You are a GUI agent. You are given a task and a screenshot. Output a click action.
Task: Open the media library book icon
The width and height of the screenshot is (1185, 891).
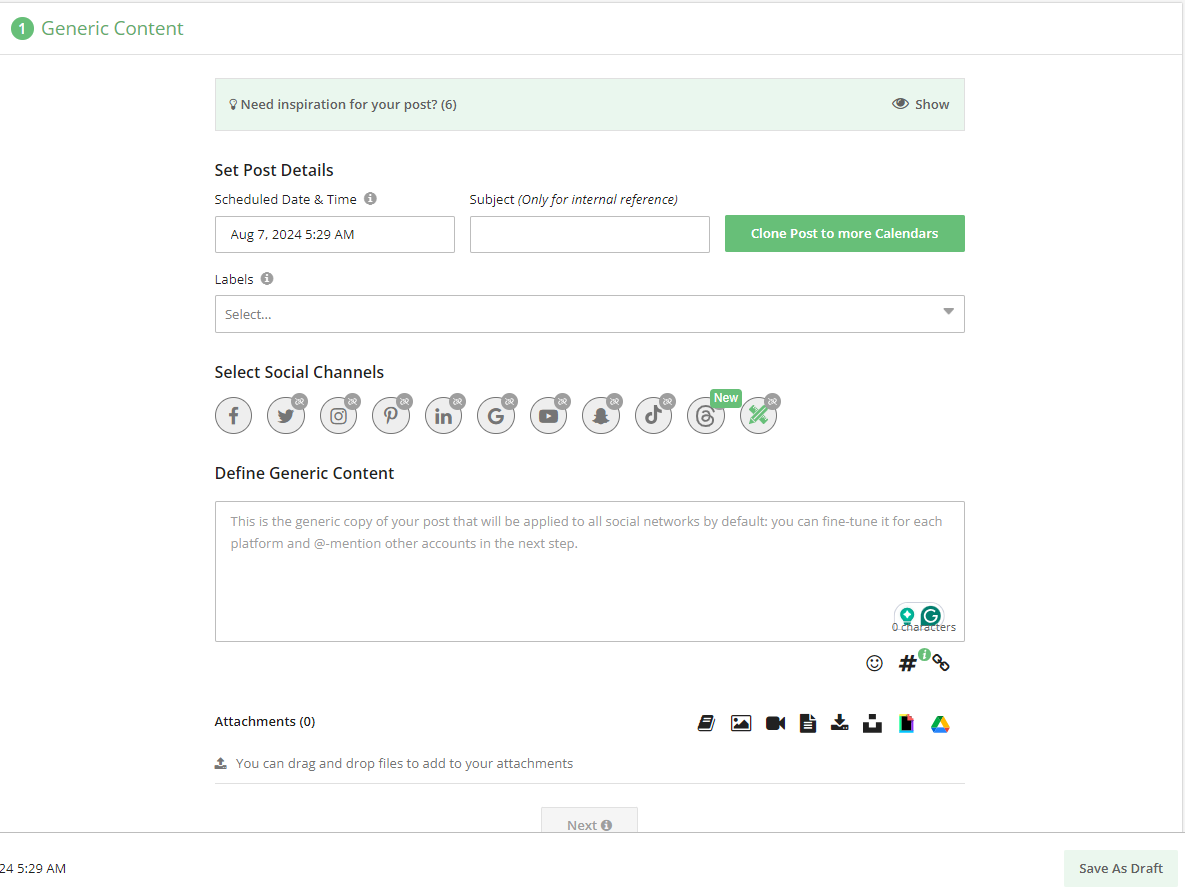tap(706, 723)
